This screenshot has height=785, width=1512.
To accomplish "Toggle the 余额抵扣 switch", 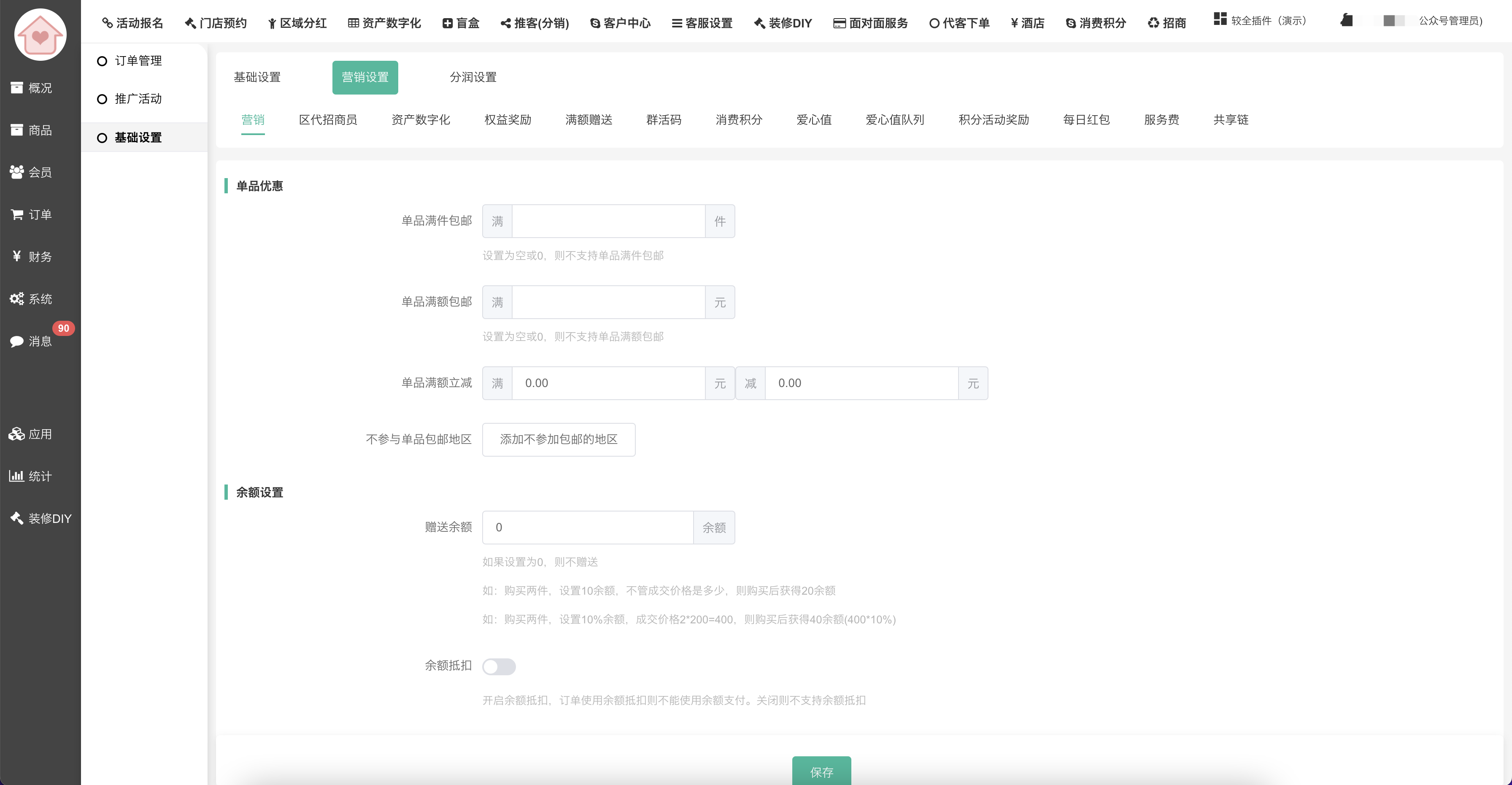I will coord(498,666).
